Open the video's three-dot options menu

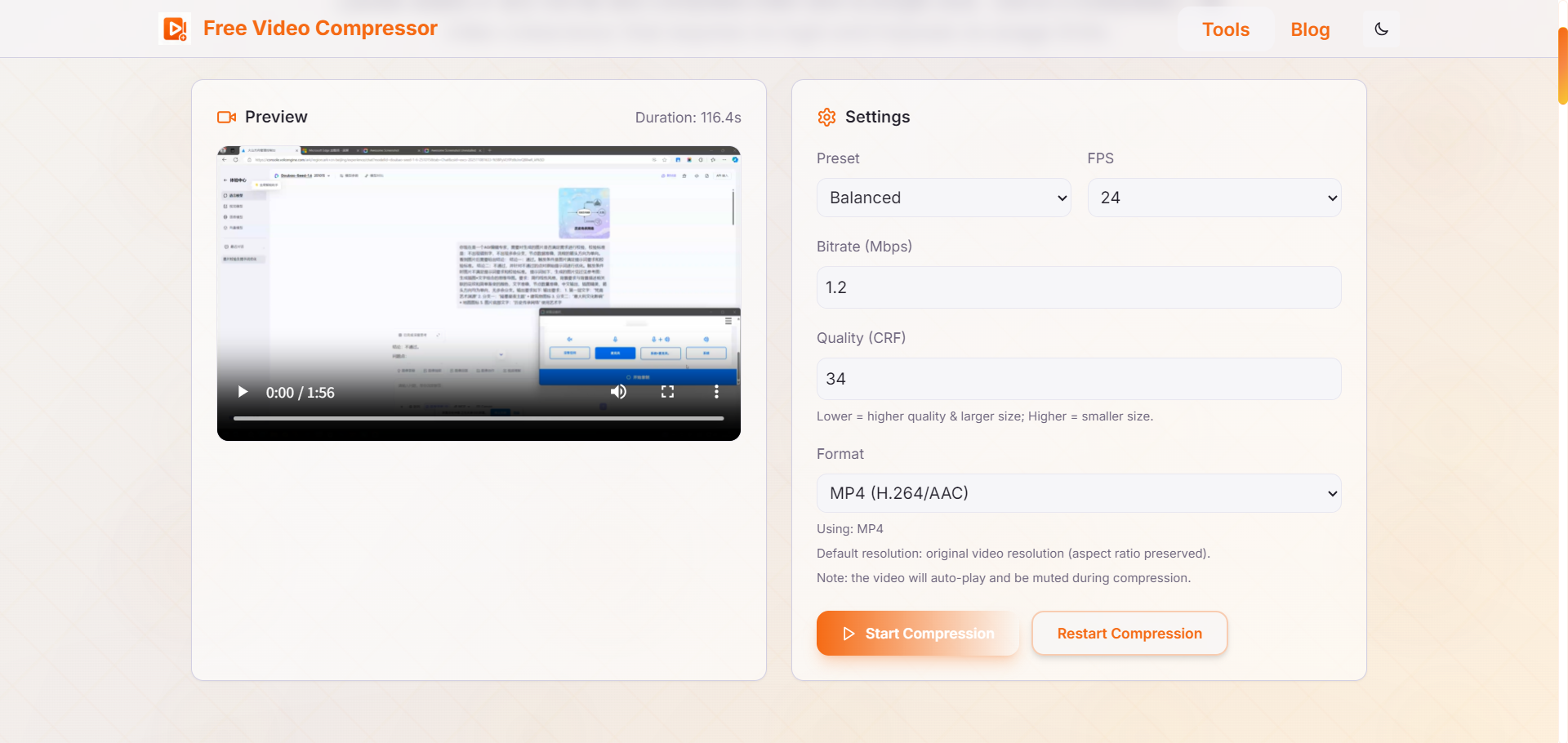point(716,392)
